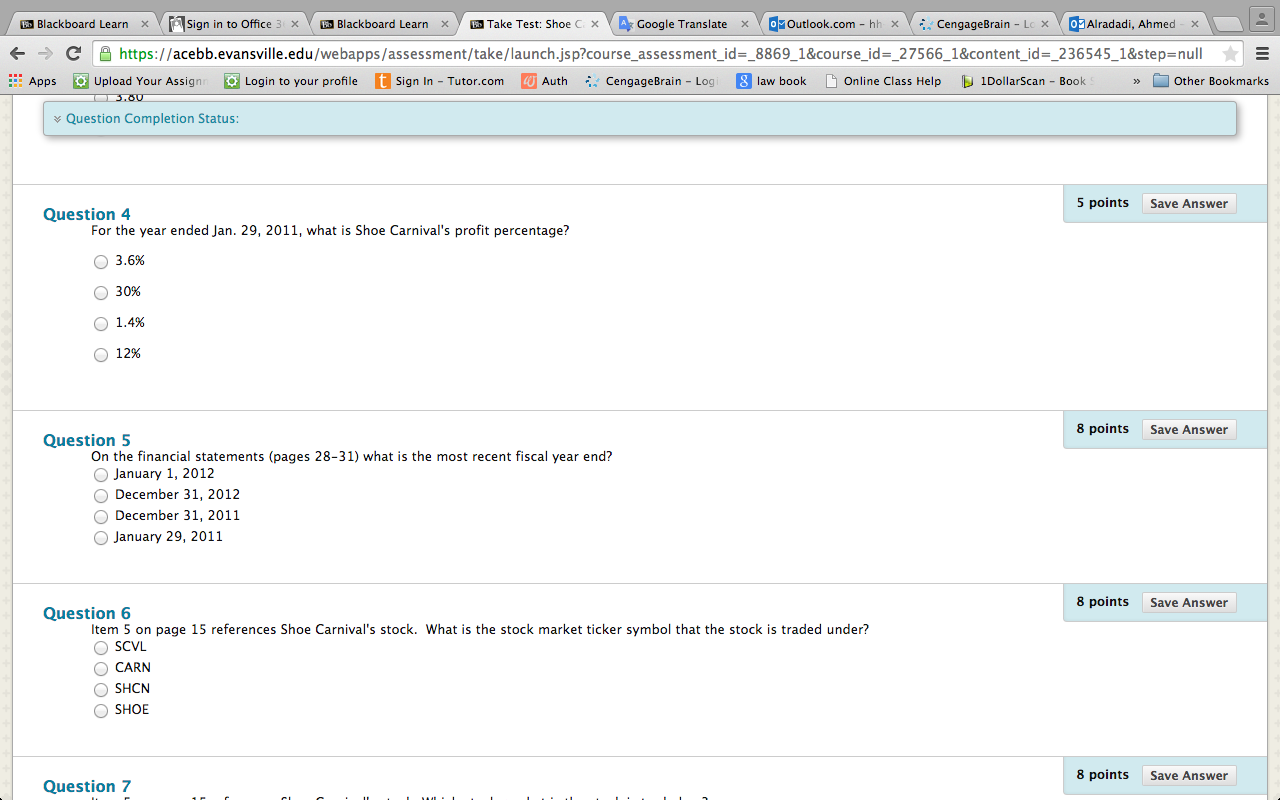The height and width of the screenshot is (800, 1280).
Task: Switch to the Outlook.com tab
Action: (x=832, y=24)
